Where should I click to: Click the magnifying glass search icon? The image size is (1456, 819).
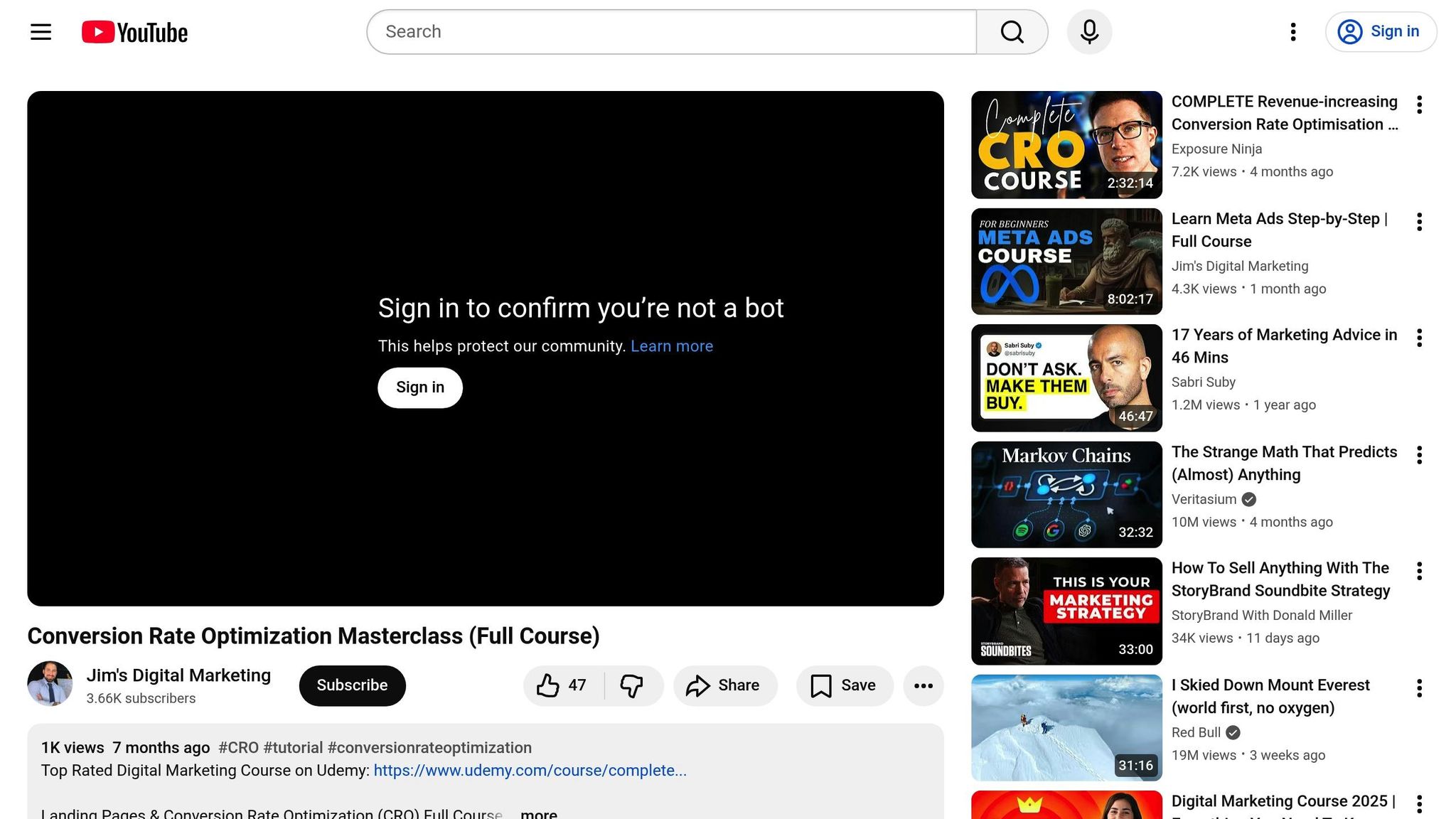(1012, 31)
